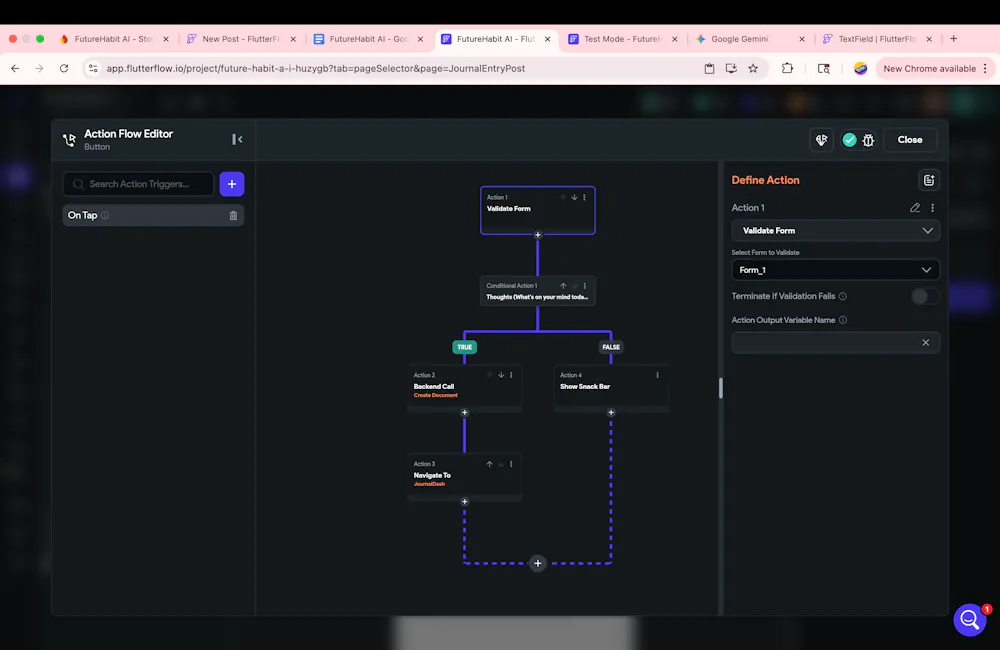Image resolution: width=1000 pixels, height=650 pixels.
Task: Switch to the Test Mode browser tab
Action: [x=622, y=39]
